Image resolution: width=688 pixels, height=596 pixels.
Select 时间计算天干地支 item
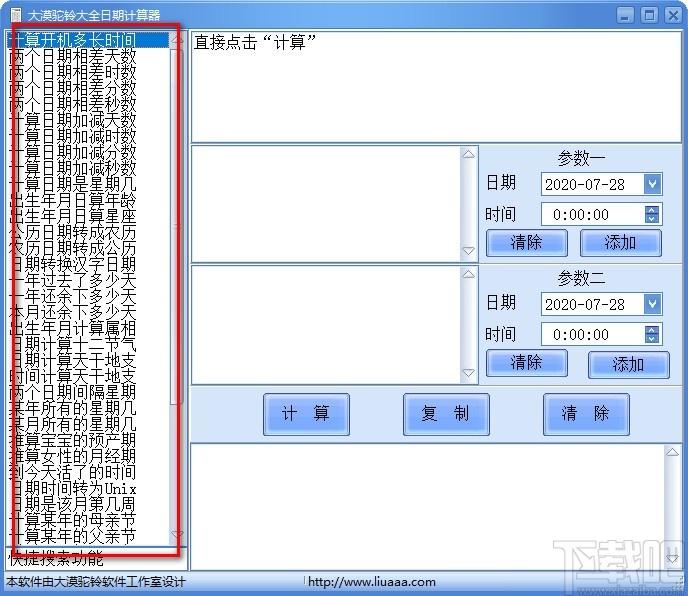(88, 377)
